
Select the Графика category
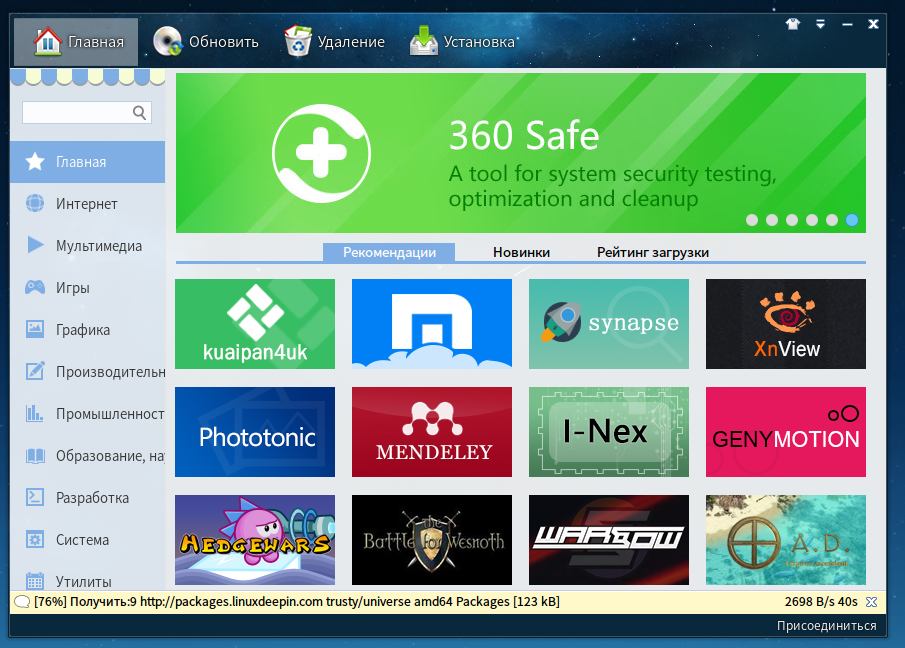(87, 329)
